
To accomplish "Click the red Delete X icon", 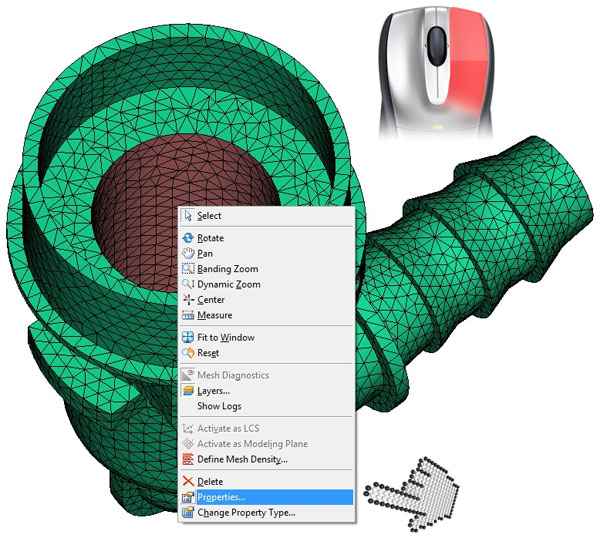I will click(188, 482).
